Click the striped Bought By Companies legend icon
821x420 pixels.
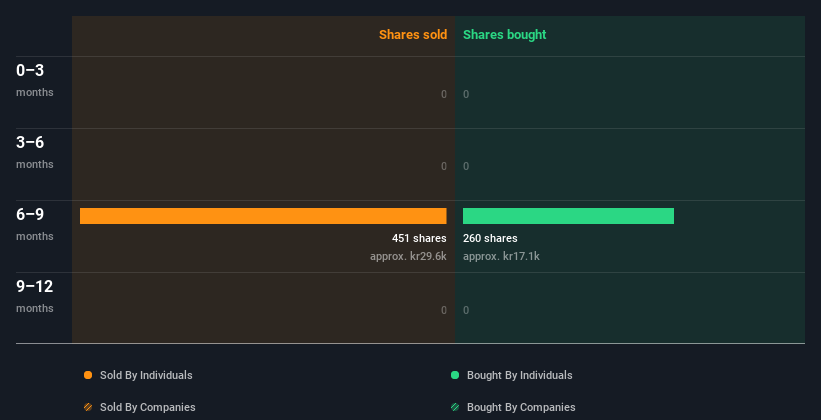coord(455,407)
